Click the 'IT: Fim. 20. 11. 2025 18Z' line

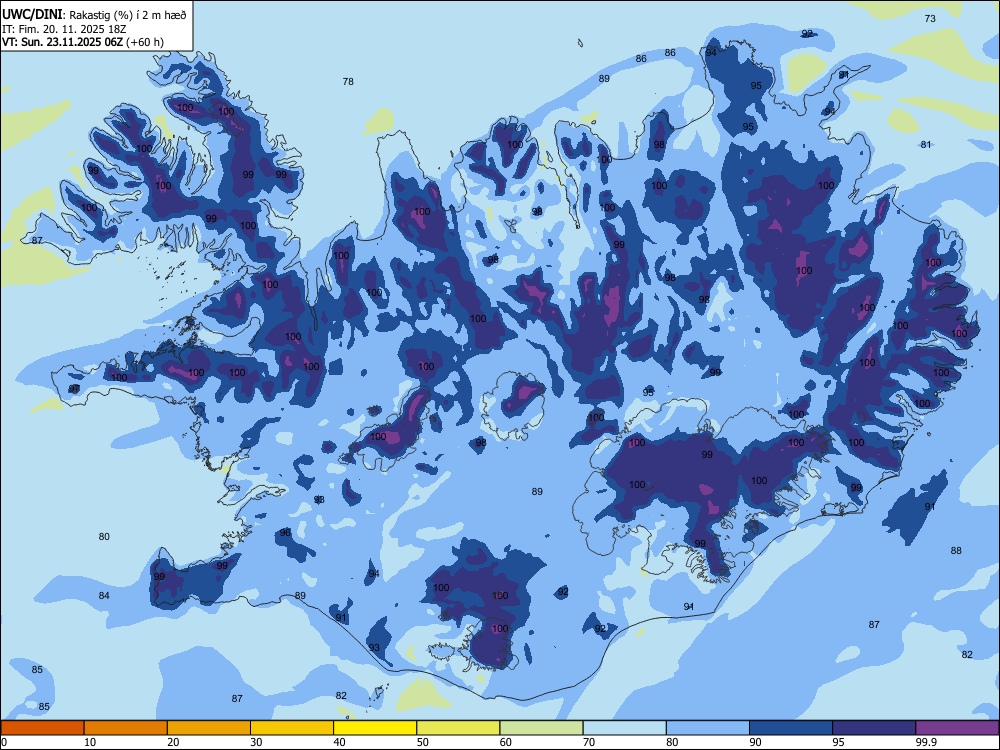point(64,29)
